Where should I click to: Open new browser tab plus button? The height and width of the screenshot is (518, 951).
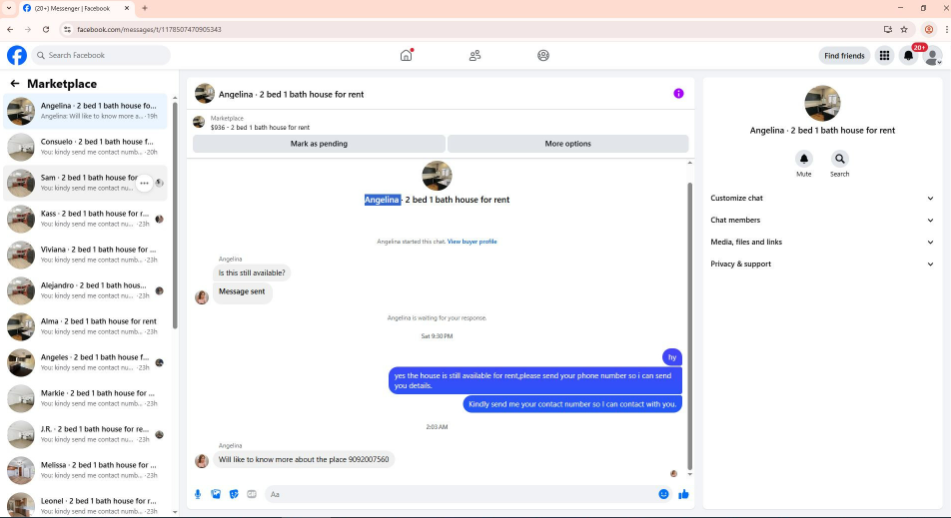pos(144,8)
